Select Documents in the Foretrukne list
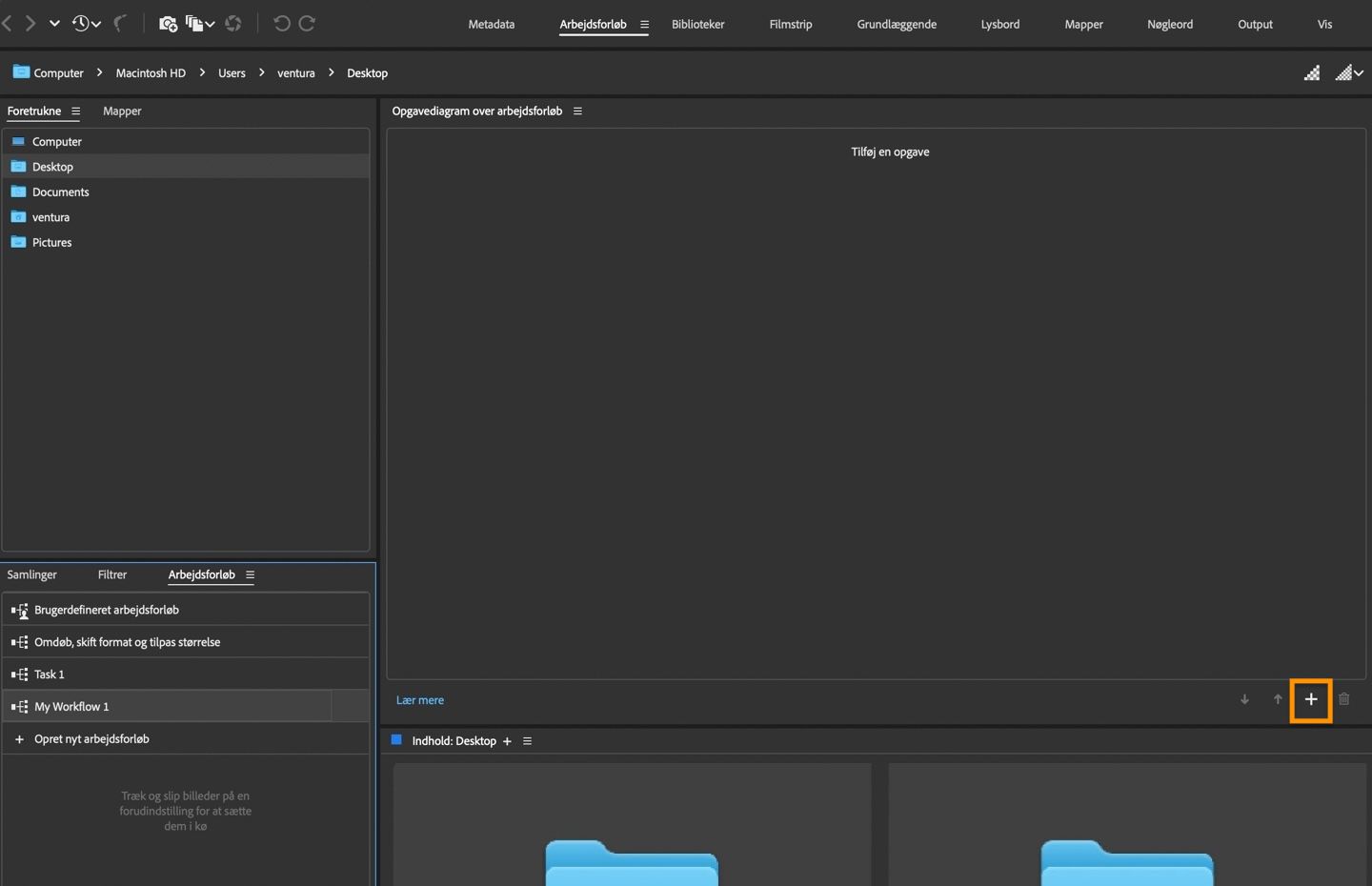 [x=186, y=191]
